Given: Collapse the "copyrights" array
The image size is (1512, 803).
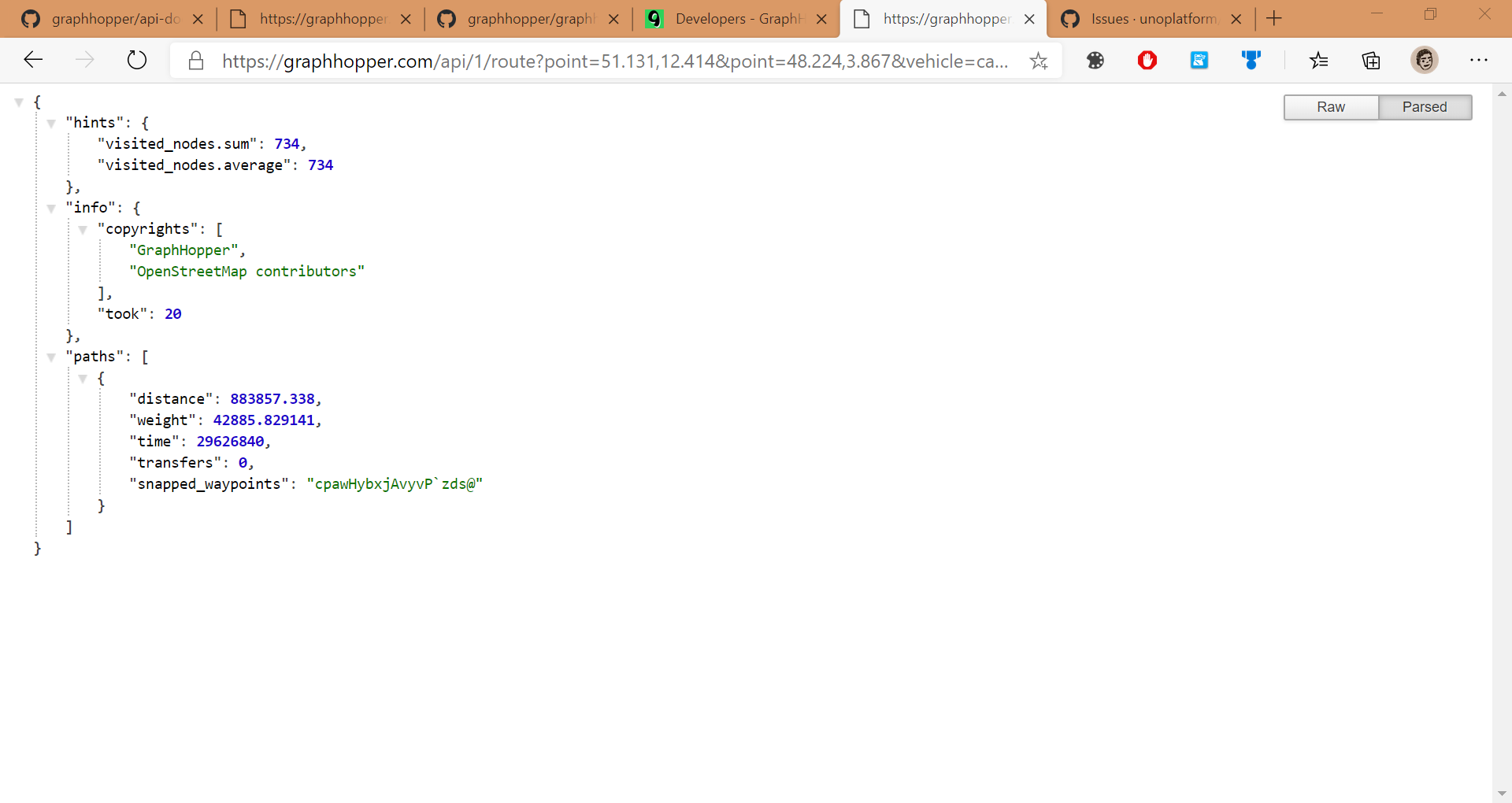Looking at the screenshot, I should tap(83, 230).
